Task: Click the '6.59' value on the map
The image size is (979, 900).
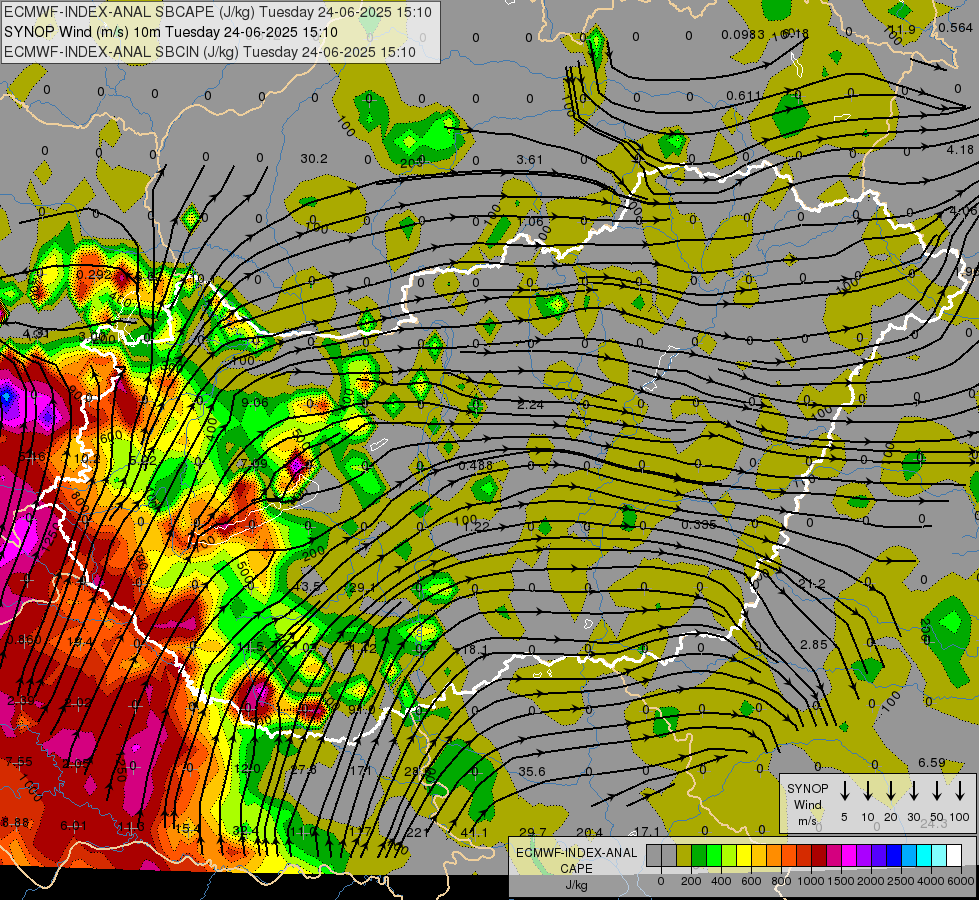Action: (932, 763)
